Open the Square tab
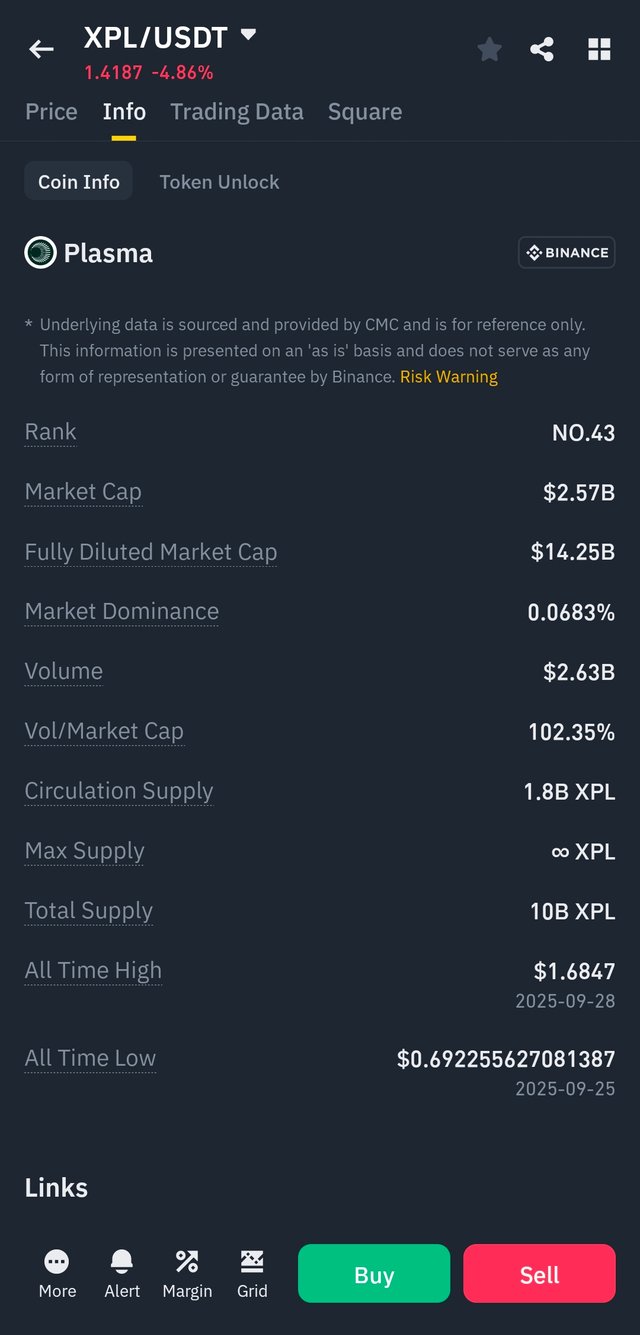Viewport: 640px width, 1335px height. [365, 112]
